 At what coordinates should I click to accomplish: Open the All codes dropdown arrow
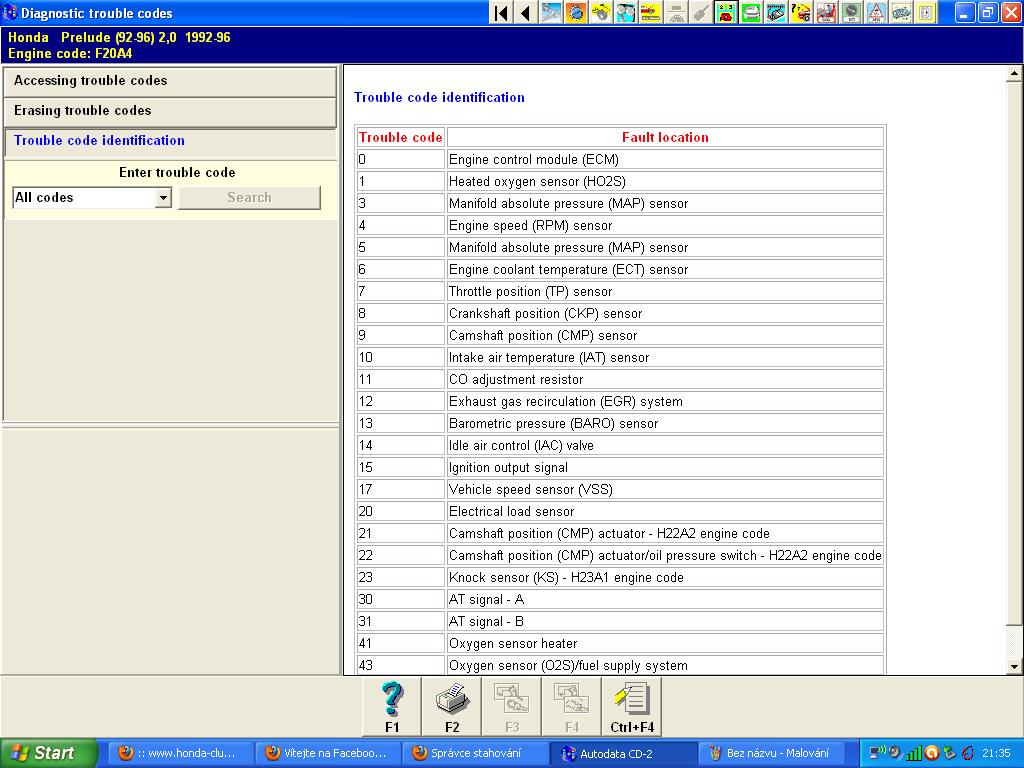pyautogui.click(x=163, y=198)
